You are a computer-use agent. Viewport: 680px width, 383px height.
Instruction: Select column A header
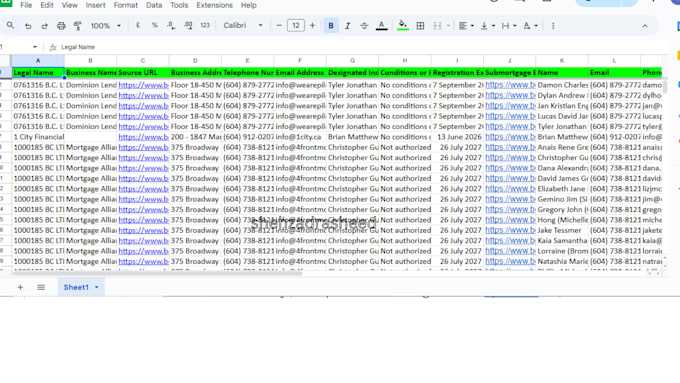click(x=38, y=61)
